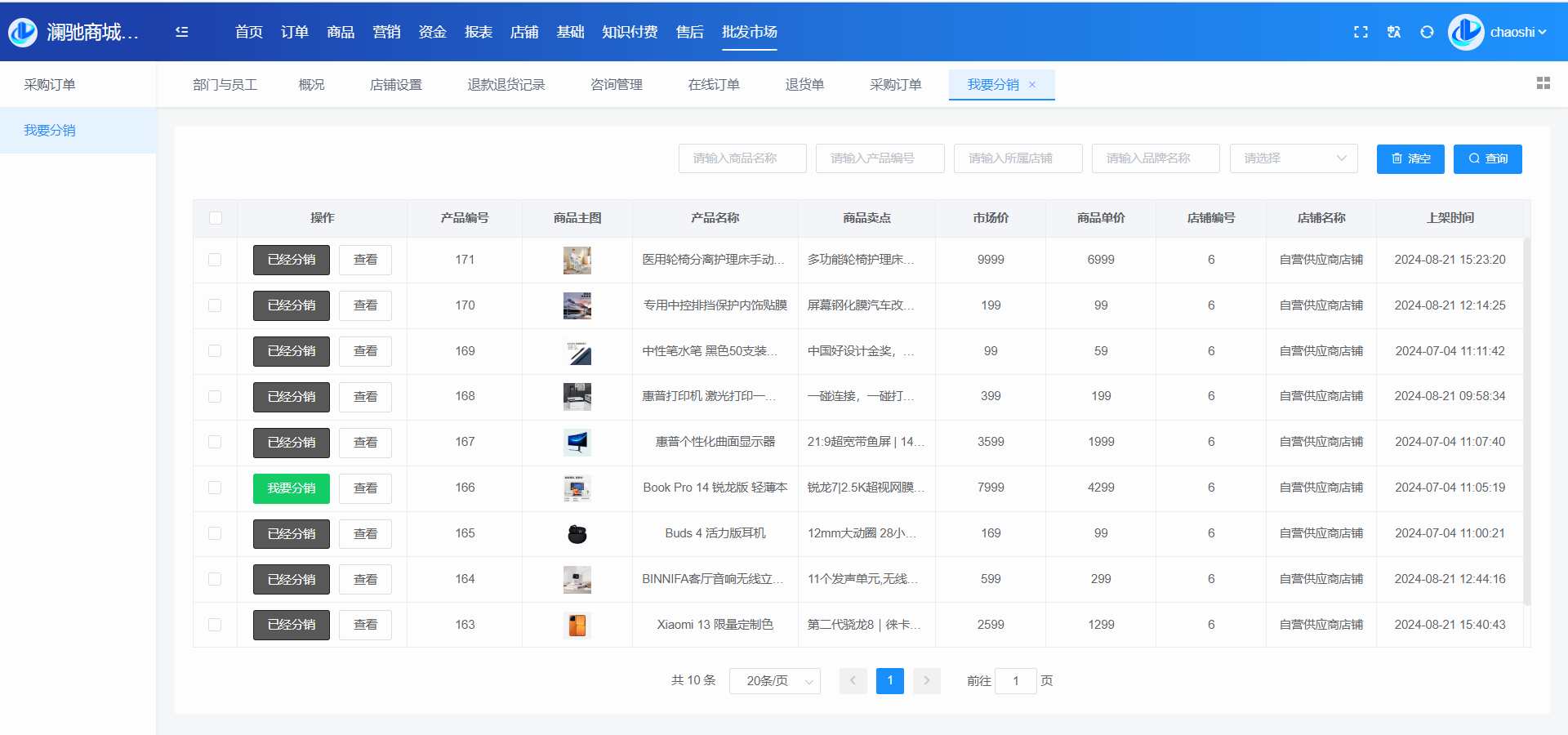Open the 请选择 dropdown filter
1568x735 pixels.
(1293, 158)
